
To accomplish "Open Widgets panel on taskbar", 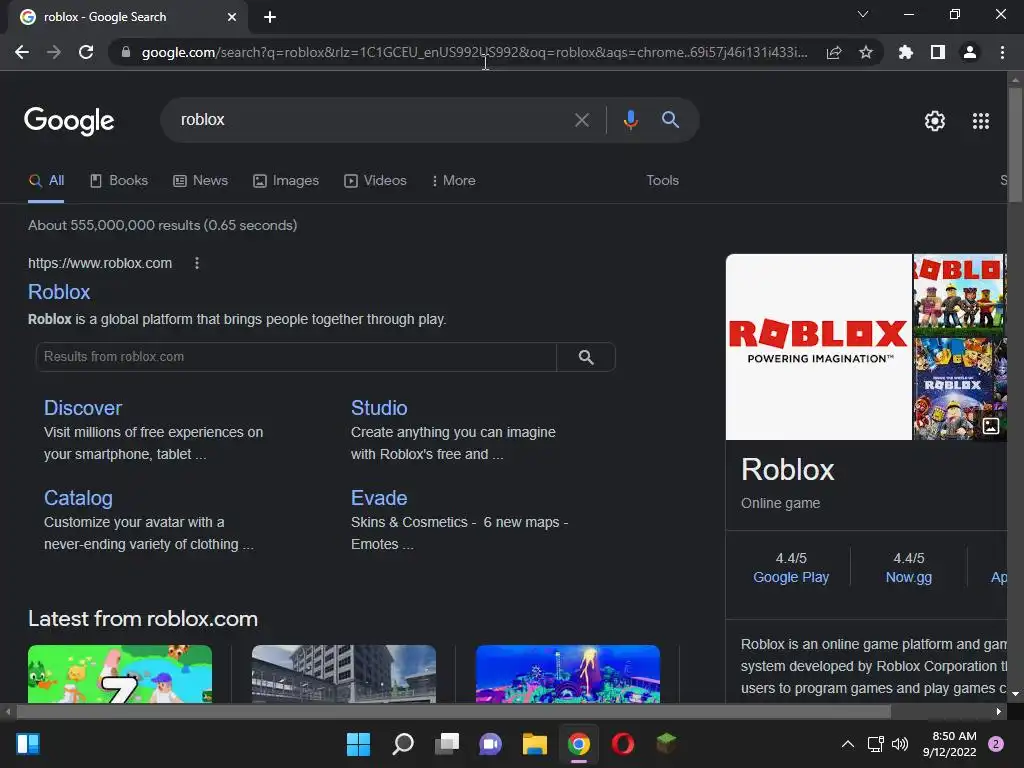I will 28,744.
